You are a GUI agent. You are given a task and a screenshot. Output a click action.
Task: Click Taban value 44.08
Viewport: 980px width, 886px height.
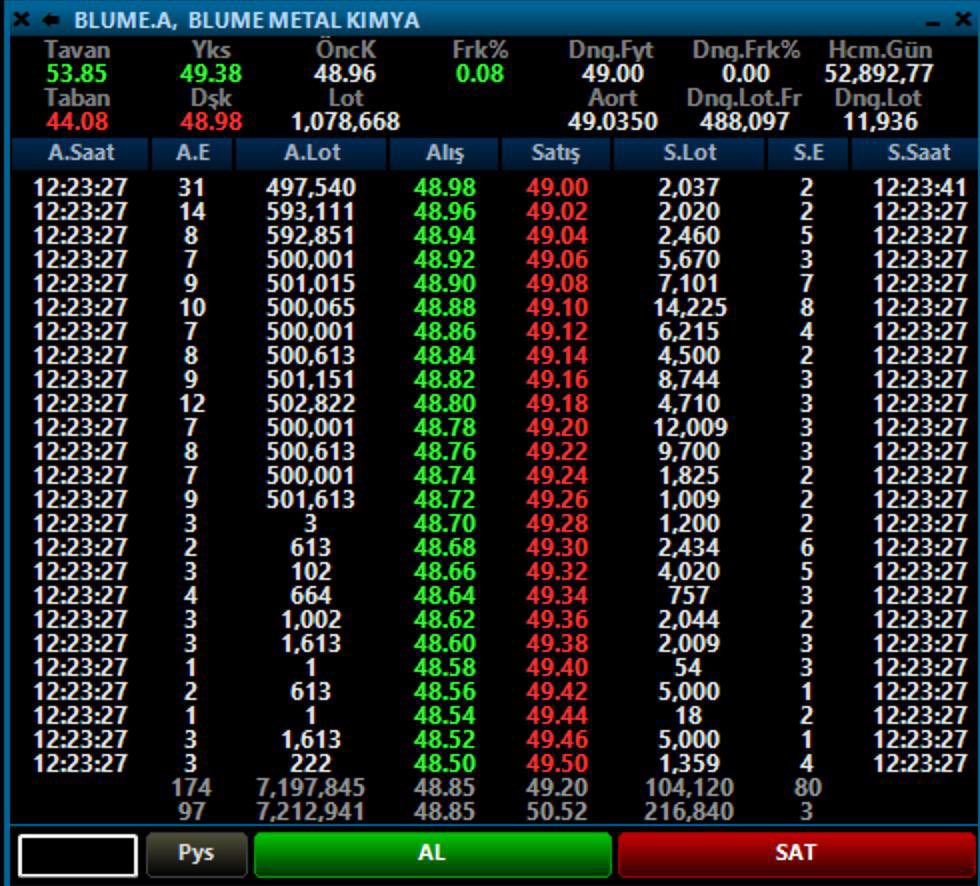click(x=77, y=122)
